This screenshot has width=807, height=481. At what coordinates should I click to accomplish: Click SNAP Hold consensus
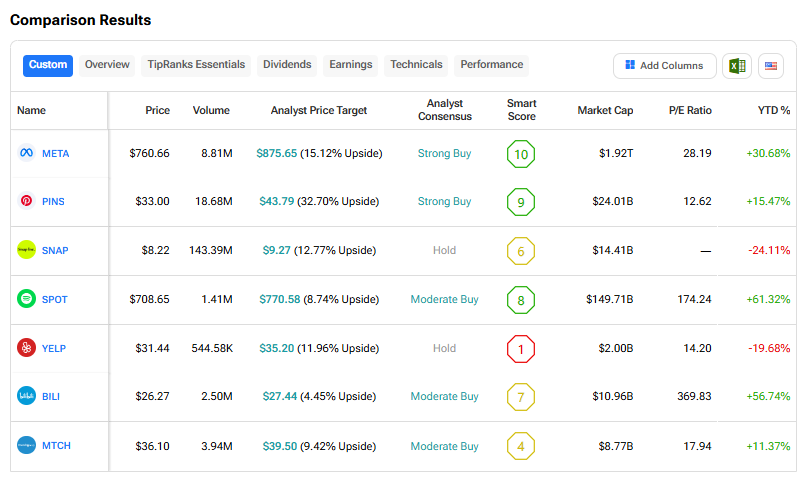444,251
